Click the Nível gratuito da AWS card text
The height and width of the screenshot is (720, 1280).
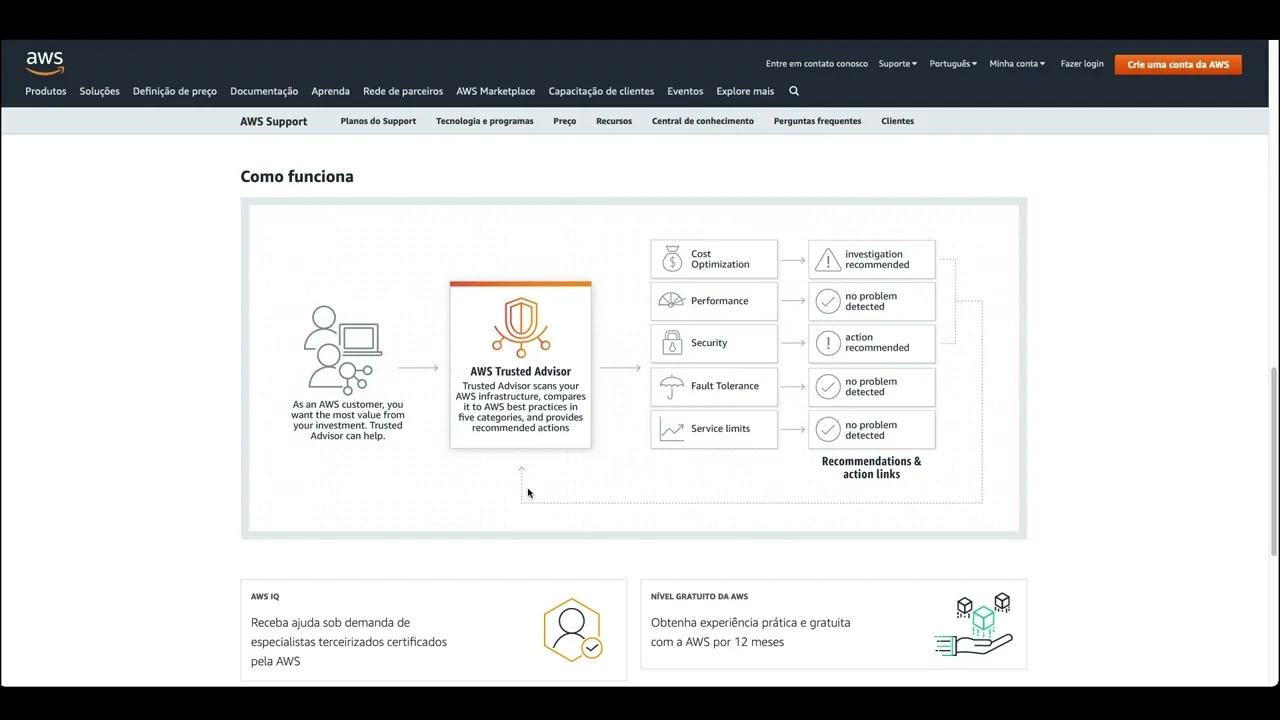(751, 632)
